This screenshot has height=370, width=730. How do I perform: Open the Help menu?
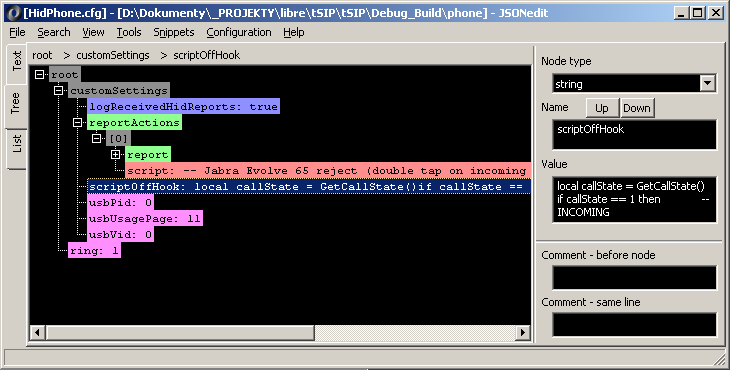click(x=293, y=33)
